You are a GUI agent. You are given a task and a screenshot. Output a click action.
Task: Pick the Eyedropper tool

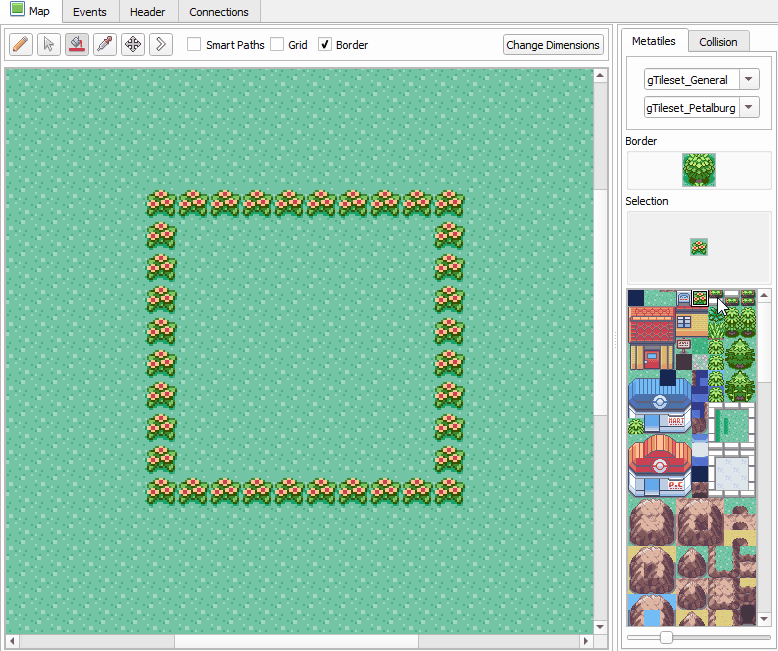(104, 45)
